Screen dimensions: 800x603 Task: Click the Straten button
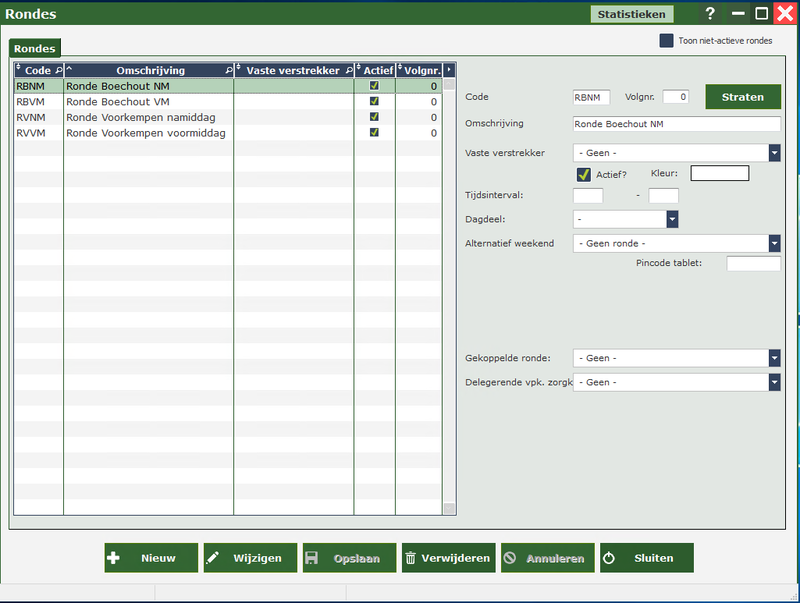pos(743,97)
